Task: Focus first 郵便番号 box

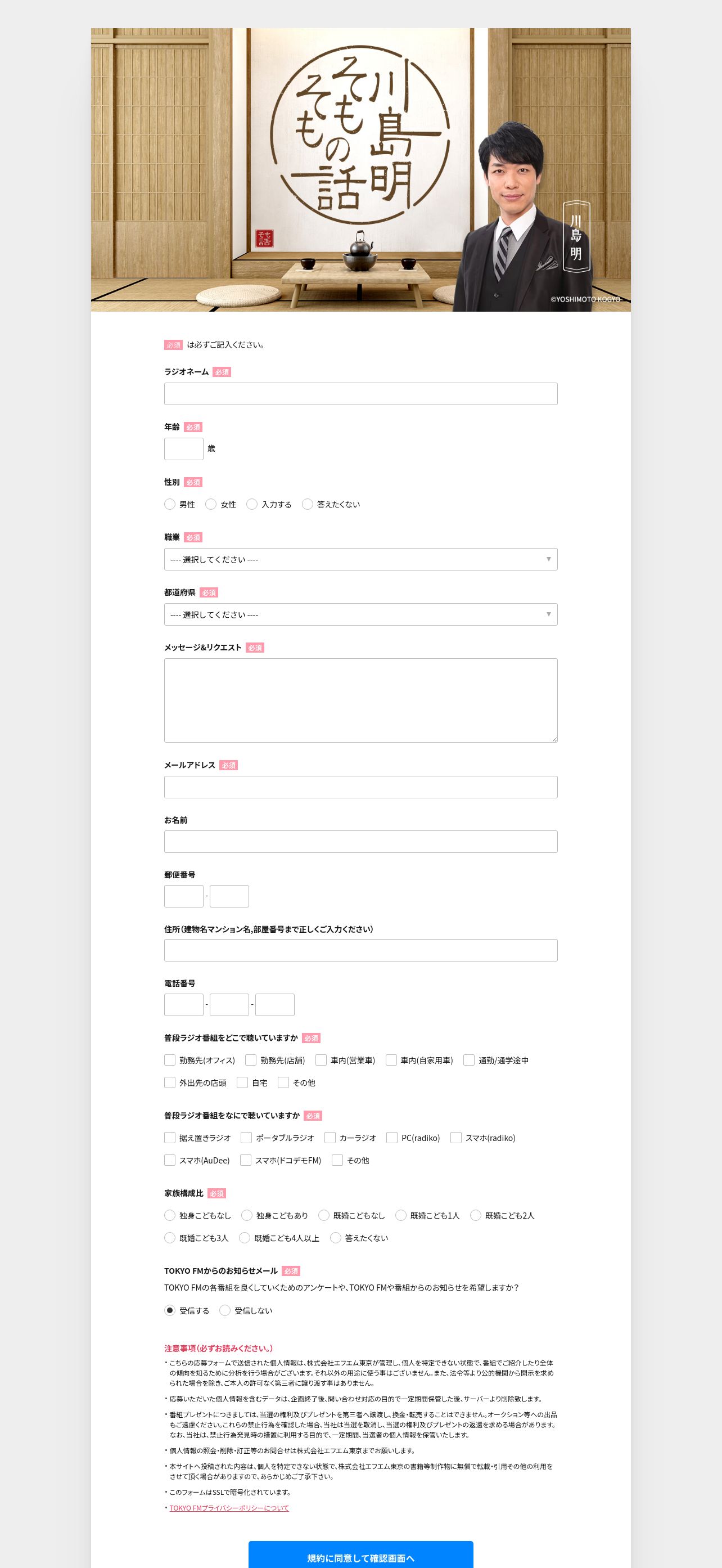Action: coord(184,897)
